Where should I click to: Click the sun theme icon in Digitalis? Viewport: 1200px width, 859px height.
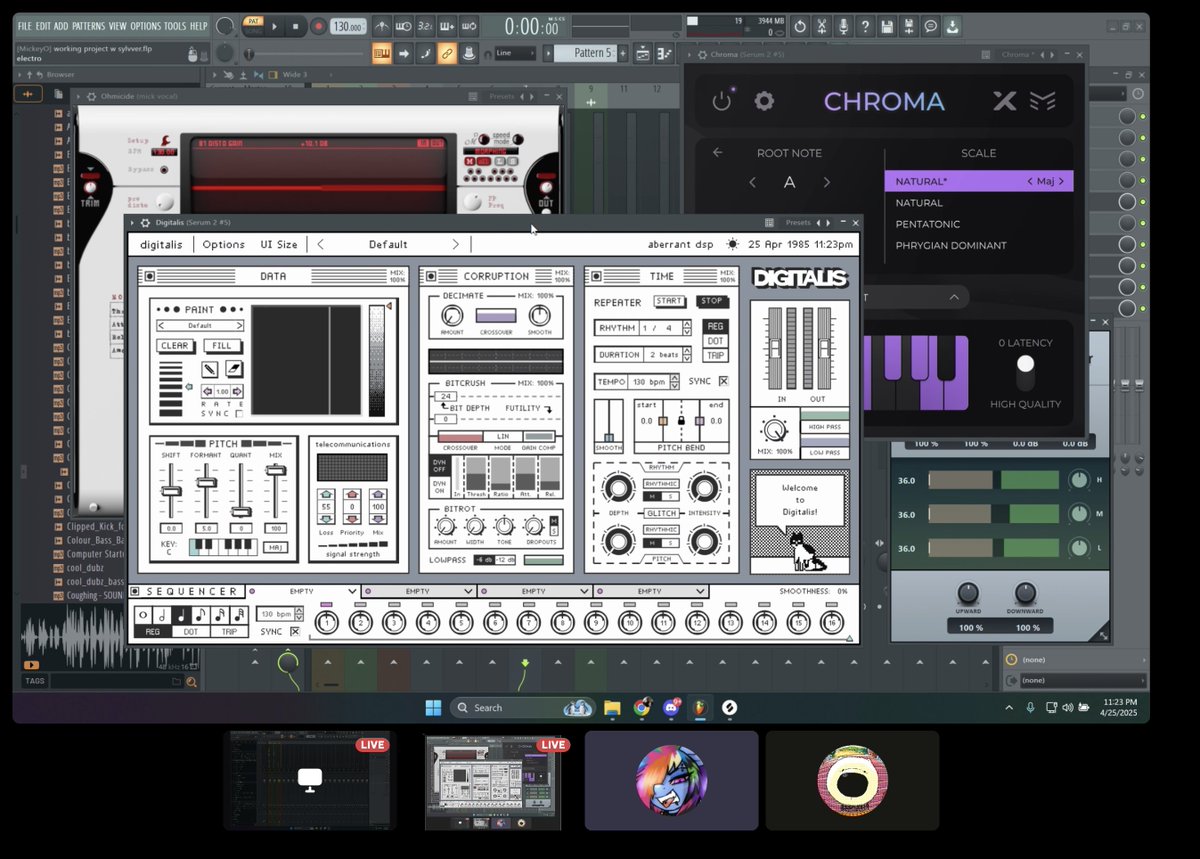coord(733,244)
